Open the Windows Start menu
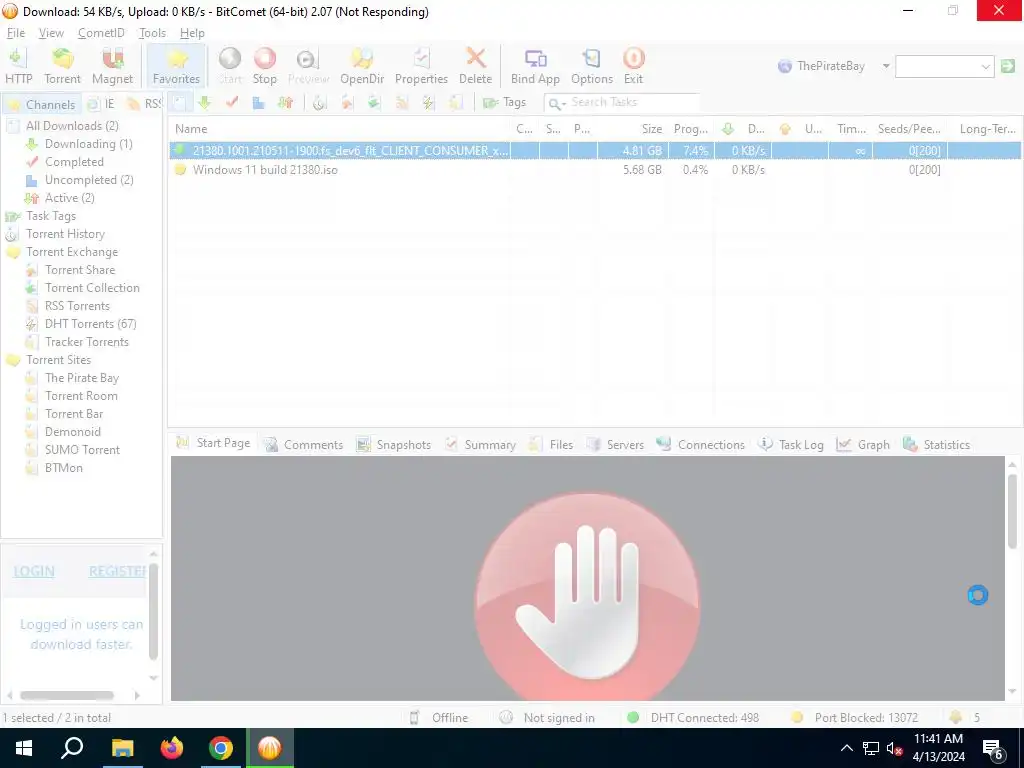The width and height of the screenshot is (1024, 768). pyautogui.click(x=24, y=748)
